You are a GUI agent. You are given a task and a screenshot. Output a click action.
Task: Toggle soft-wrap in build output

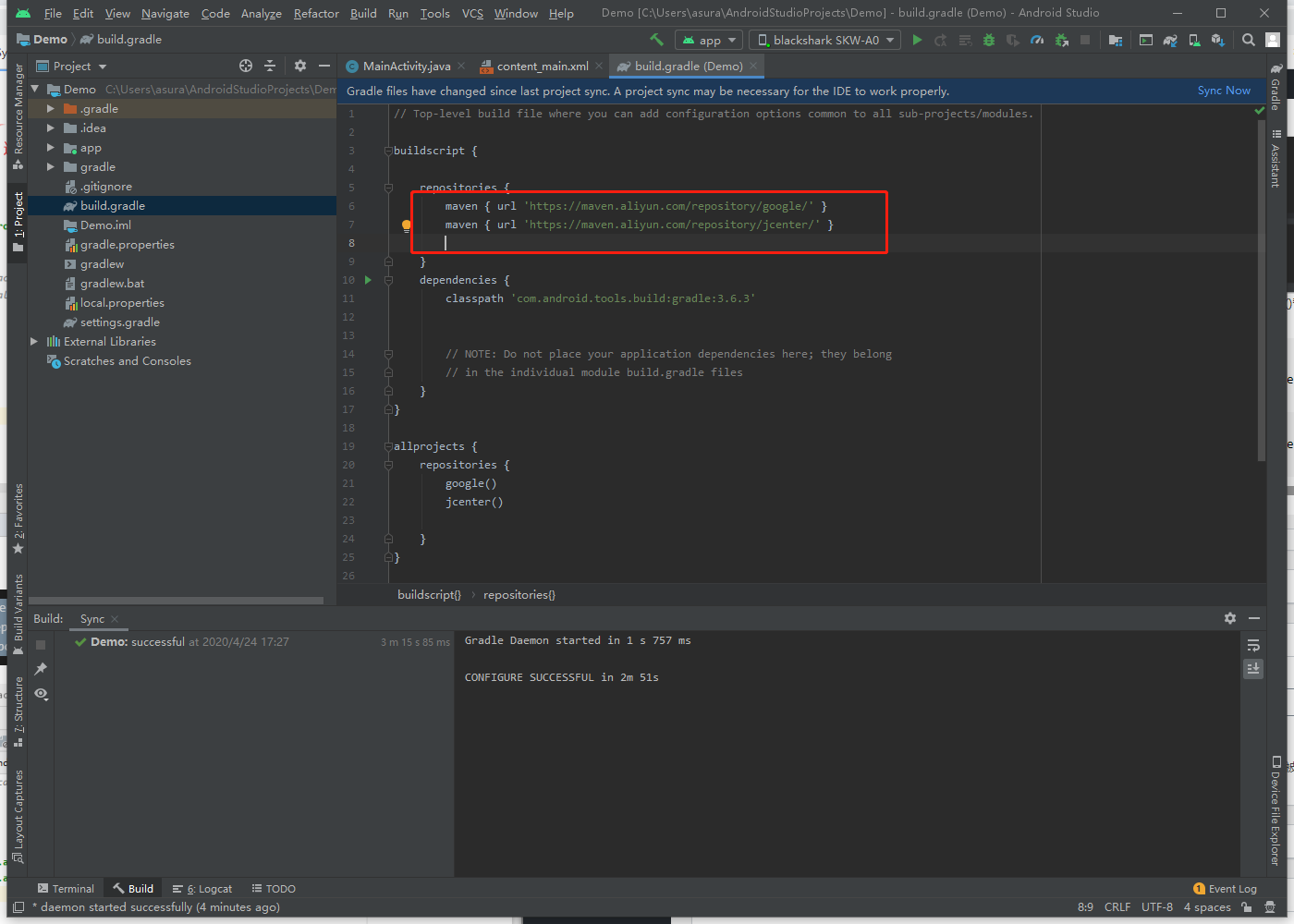coord(1253,645)
